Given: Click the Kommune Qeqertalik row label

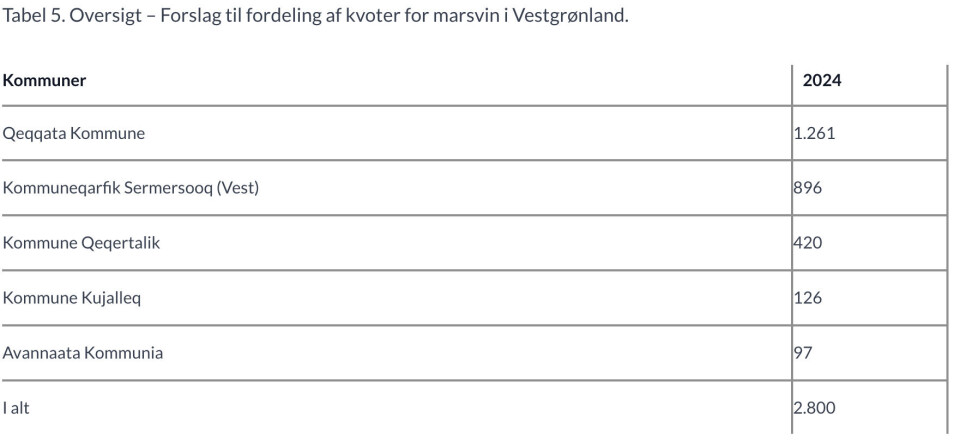Looking at the screenshot, I should 81,243.
